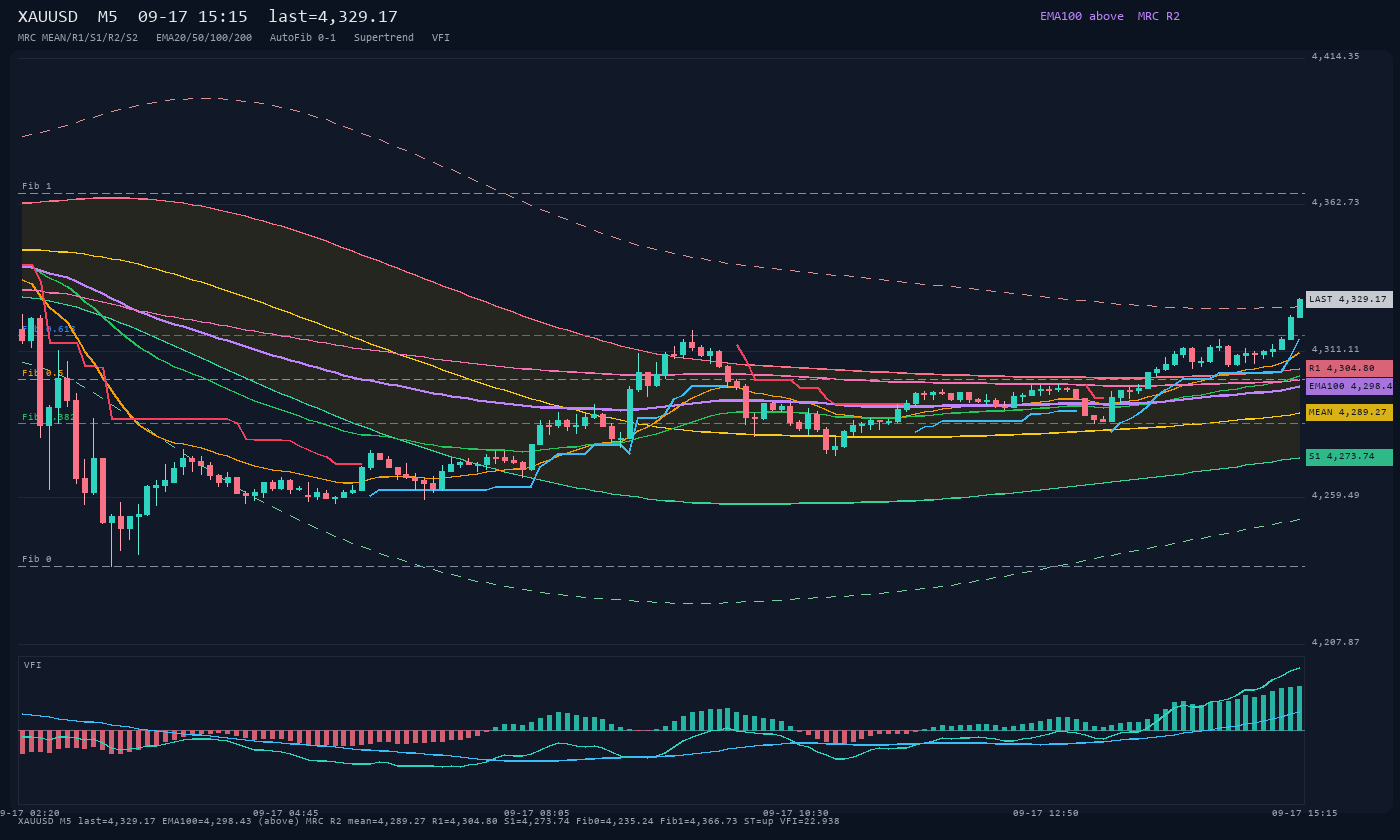Click the '09-17 15:15' time axis label

1305,813
